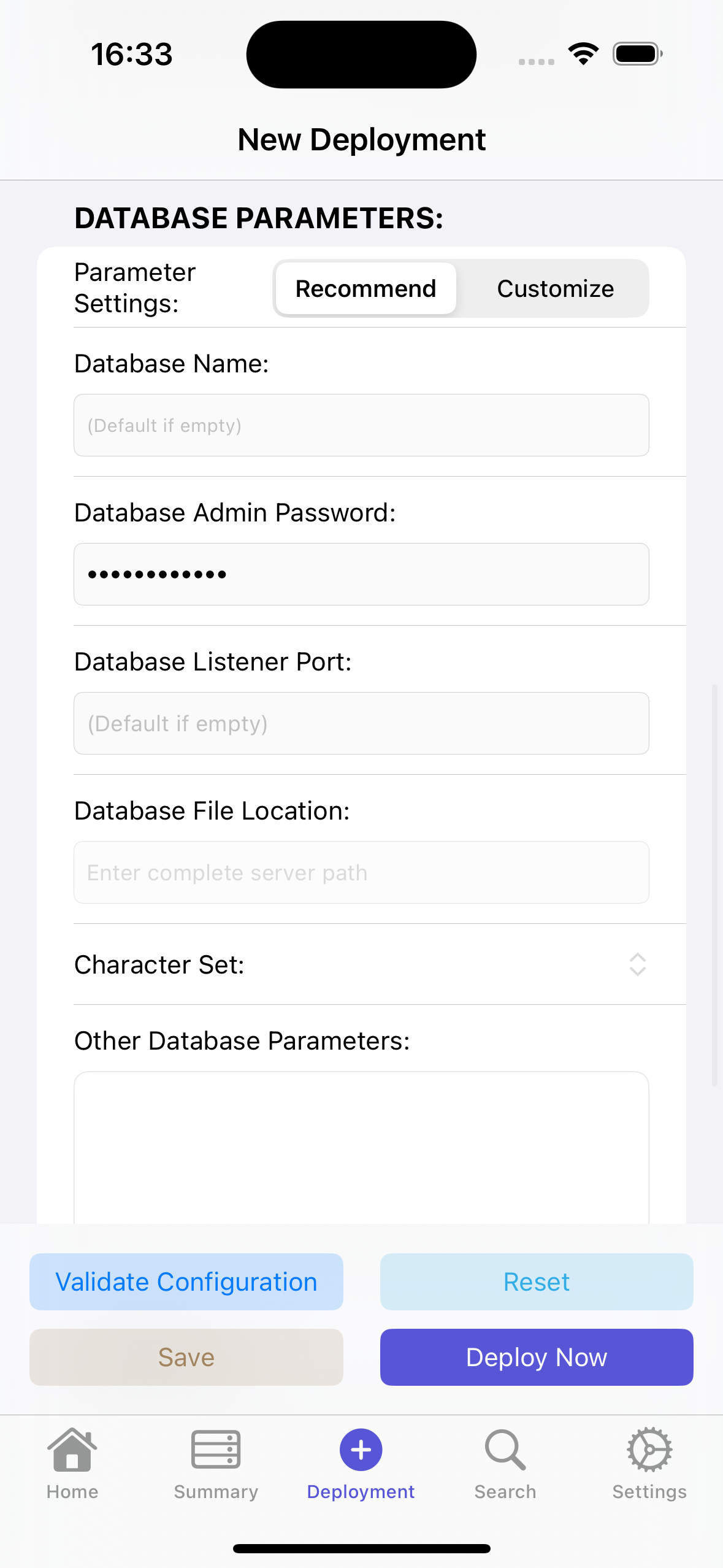The image size is (723, 1568).
Task: Tap the Wi-Fi status icon
Action: click(583, 54)
